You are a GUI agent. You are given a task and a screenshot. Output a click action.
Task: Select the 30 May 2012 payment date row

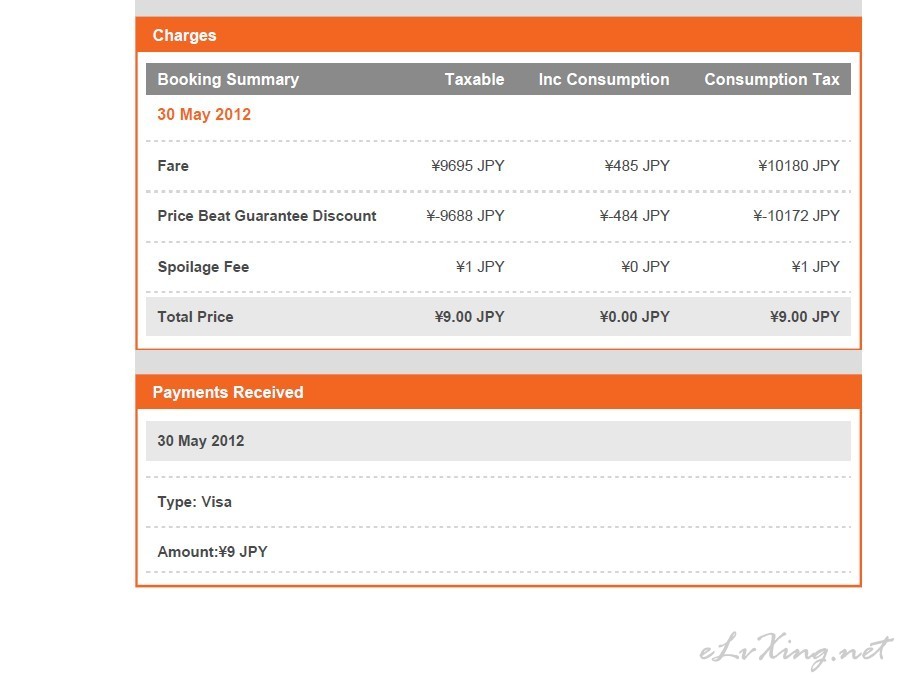(x=498, y=441)
